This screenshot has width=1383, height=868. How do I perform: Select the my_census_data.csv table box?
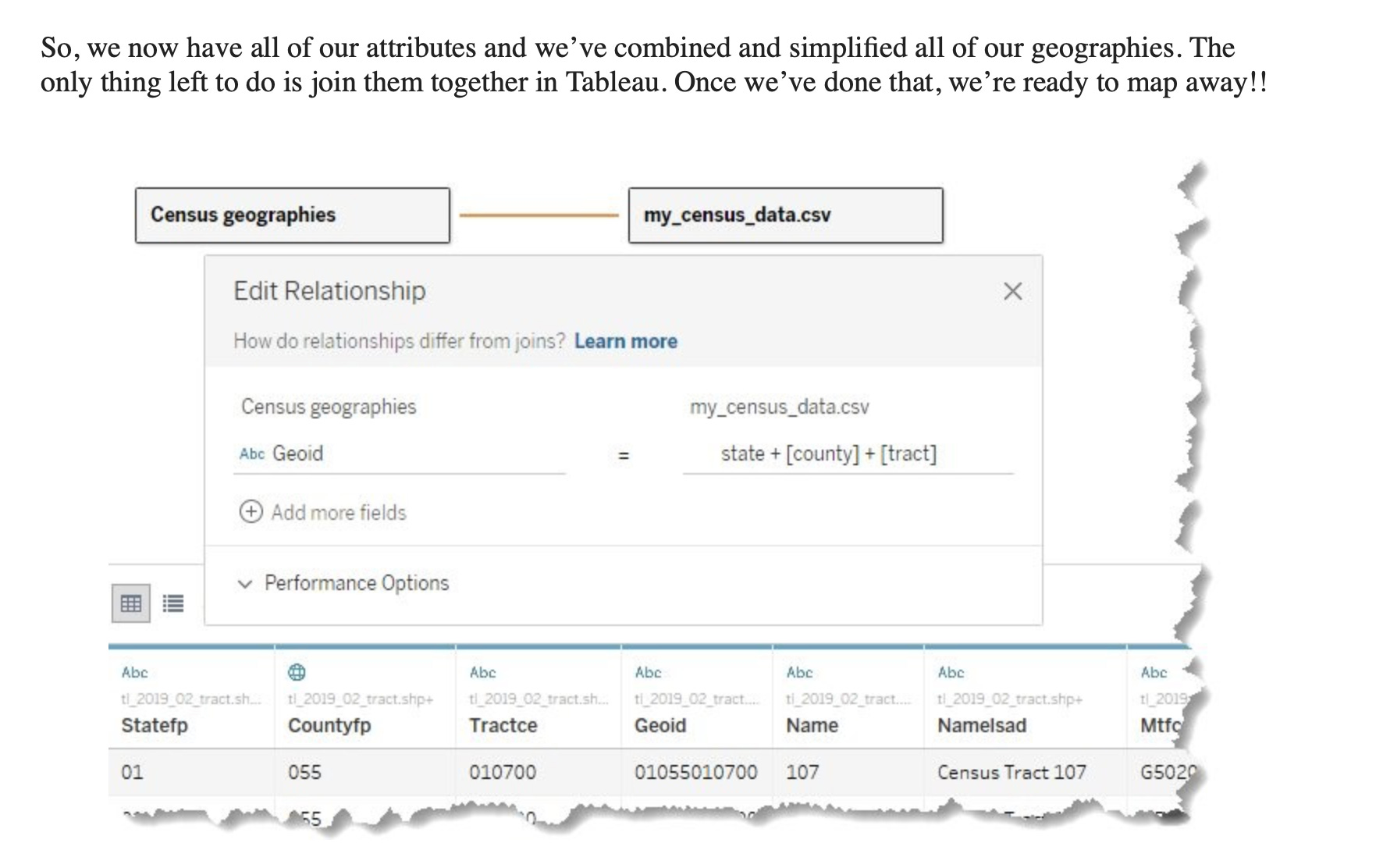pyautogui.click(x=786, y=215)
